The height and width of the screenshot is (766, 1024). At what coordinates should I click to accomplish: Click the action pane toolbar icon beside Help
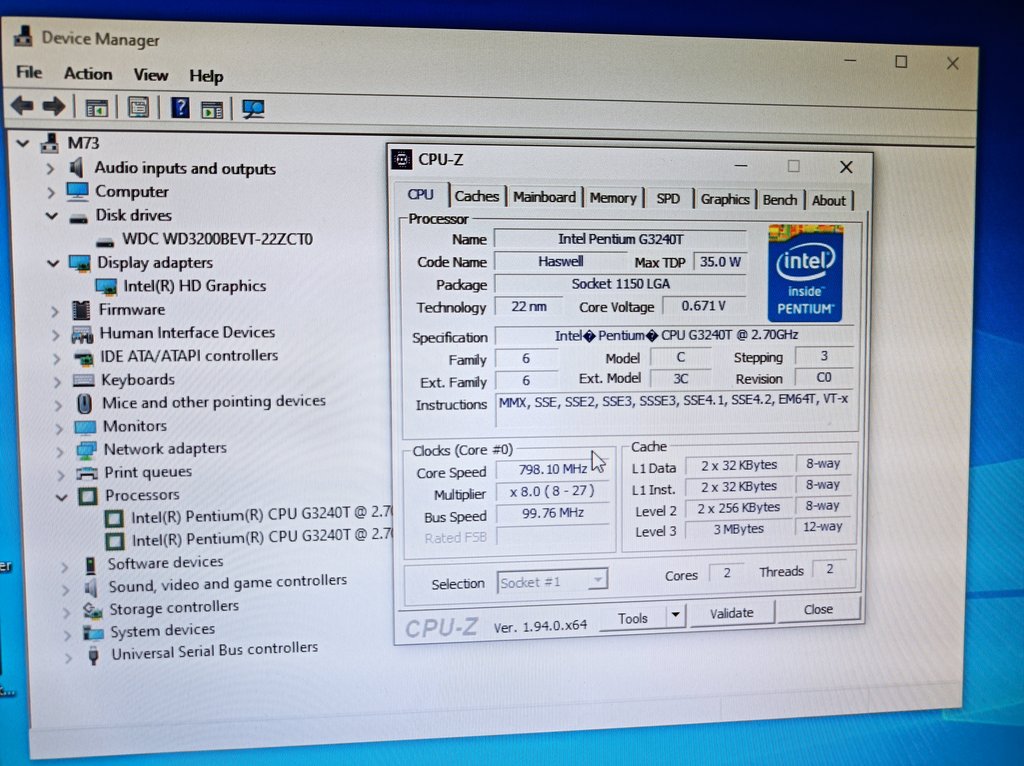(x=212, y=110)
